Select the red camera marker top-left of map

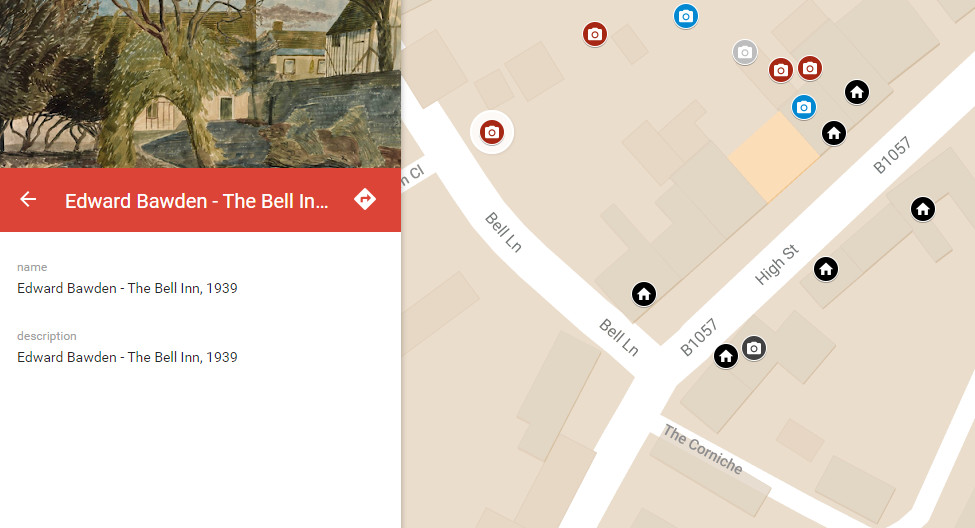coord(595,34)
